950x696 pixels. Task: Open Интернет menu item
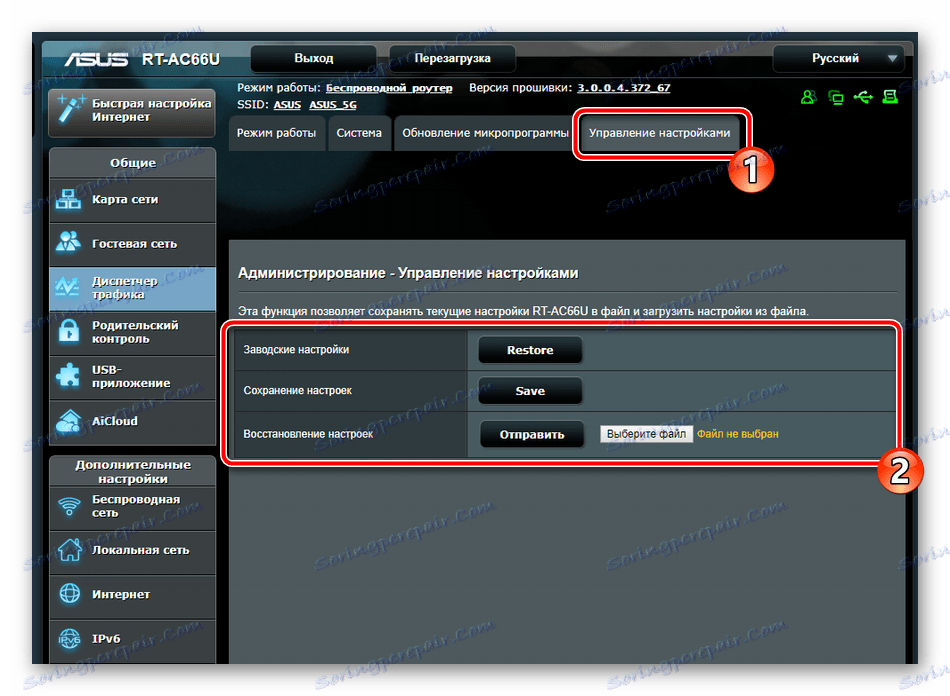pos(133,595)
